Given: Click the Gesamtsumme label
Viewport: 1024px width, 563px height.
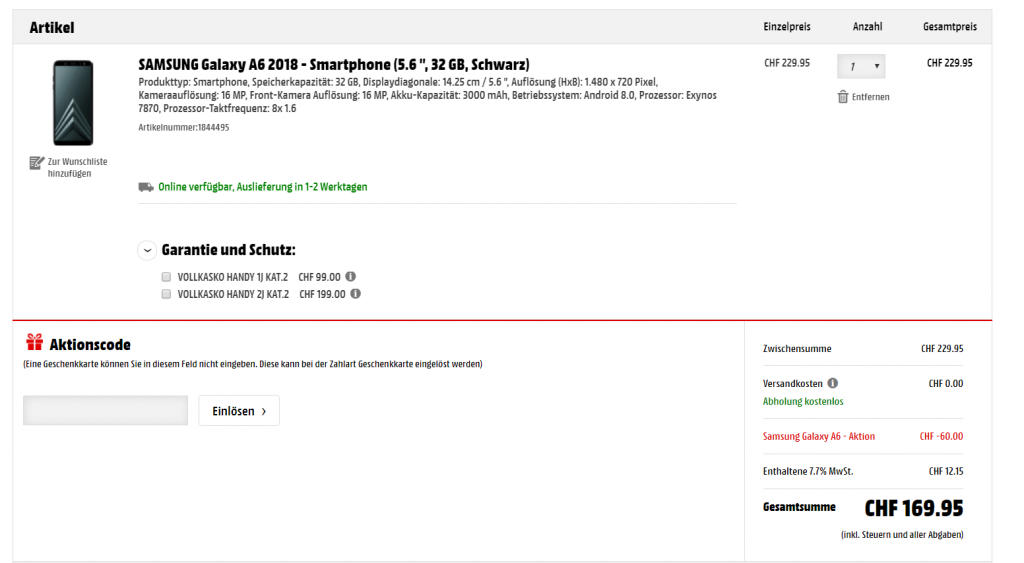Looking at the screenshot, I should point(799,507).
